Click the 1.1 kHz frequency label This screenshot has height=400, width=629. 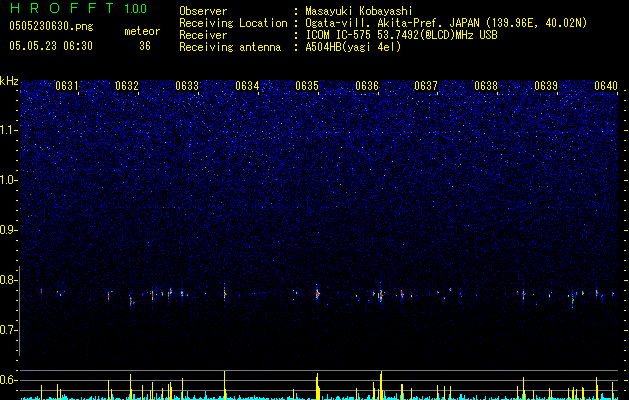tap(9, 130)
